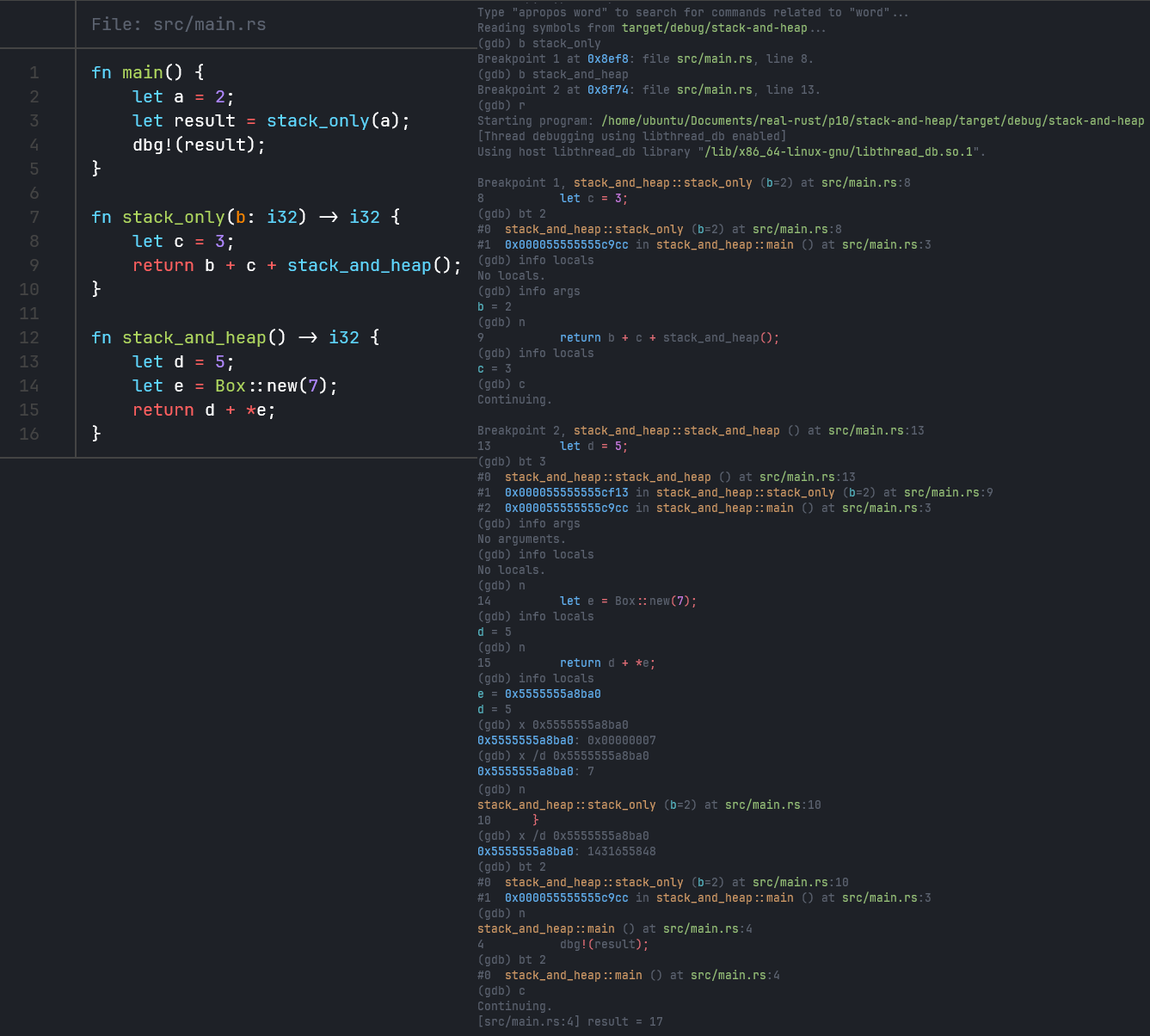
Task: Click the dbg!(result) call on line 4
Action: [199, 145]
